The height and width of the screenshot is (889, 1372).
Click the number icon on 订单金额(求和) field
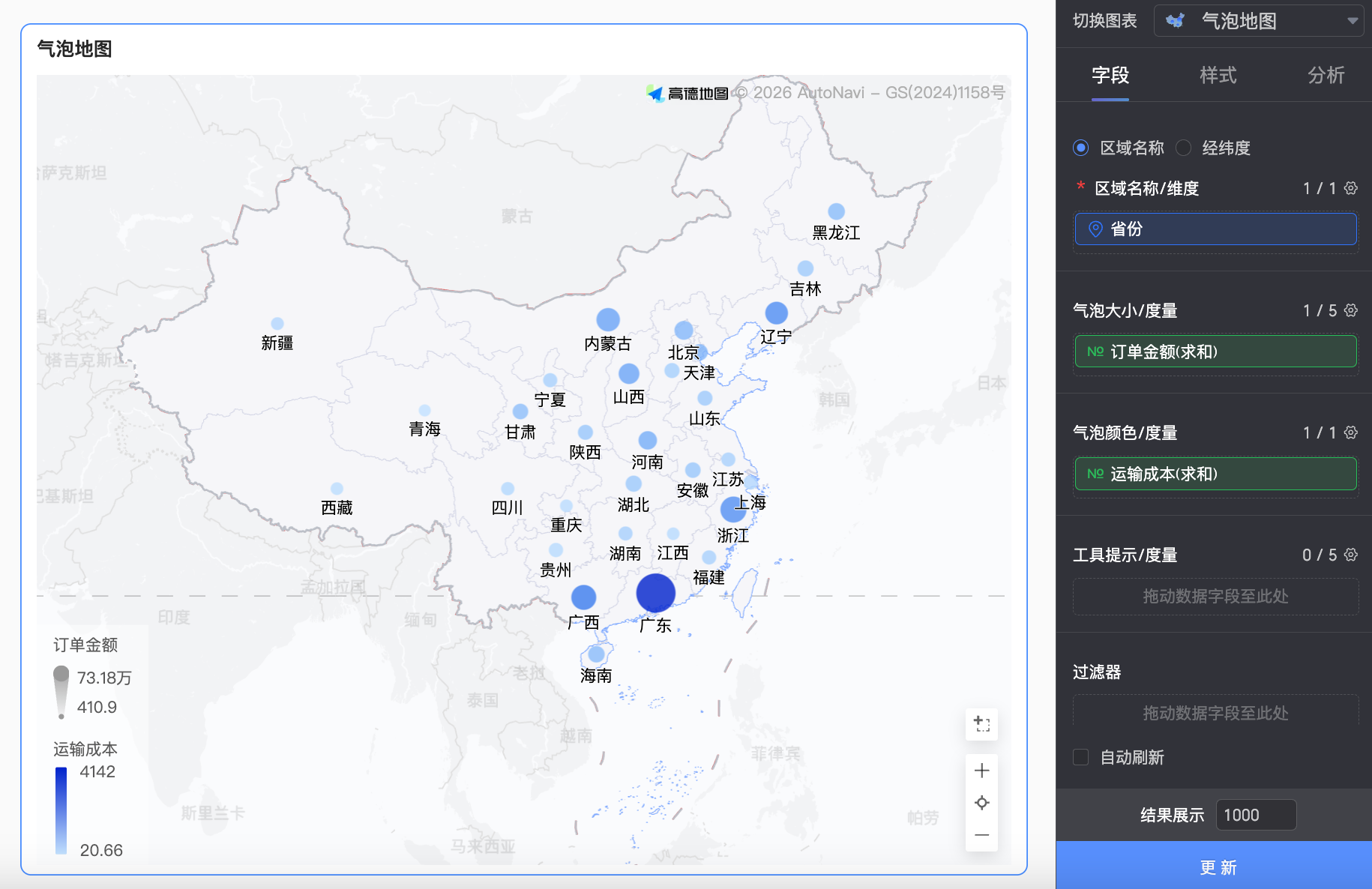1095,352
